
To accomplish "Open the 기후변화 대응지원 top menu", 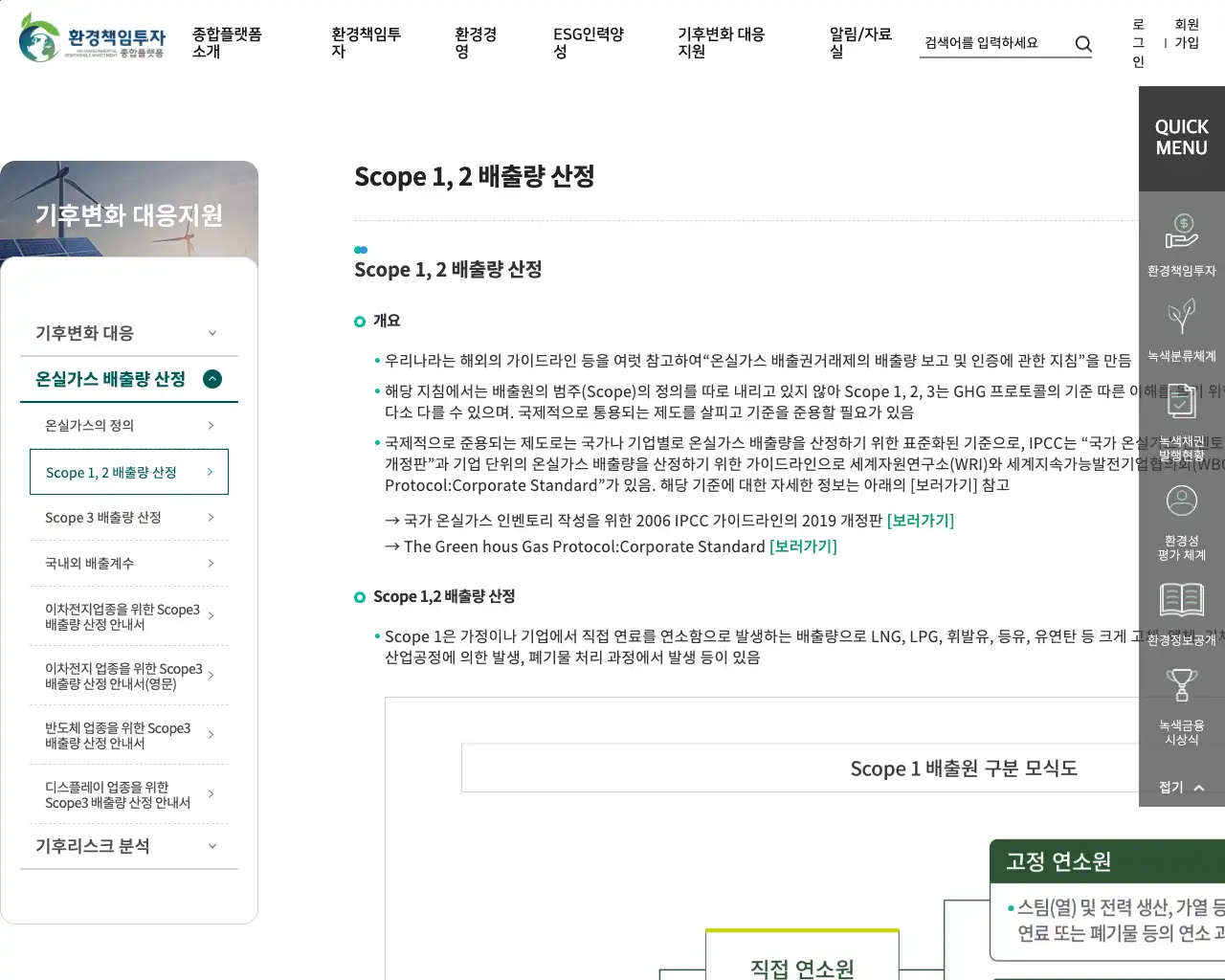I will tap(721, 43).
